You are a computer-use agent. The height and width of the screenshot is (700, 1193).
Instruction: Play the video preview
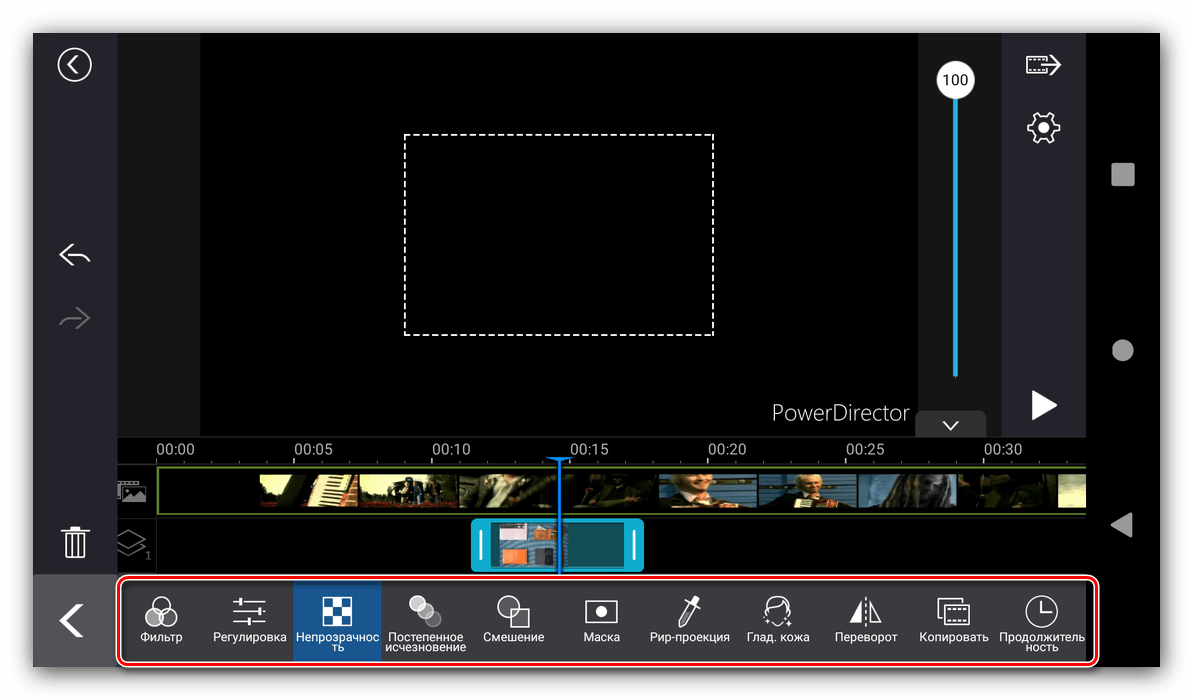1043,405
